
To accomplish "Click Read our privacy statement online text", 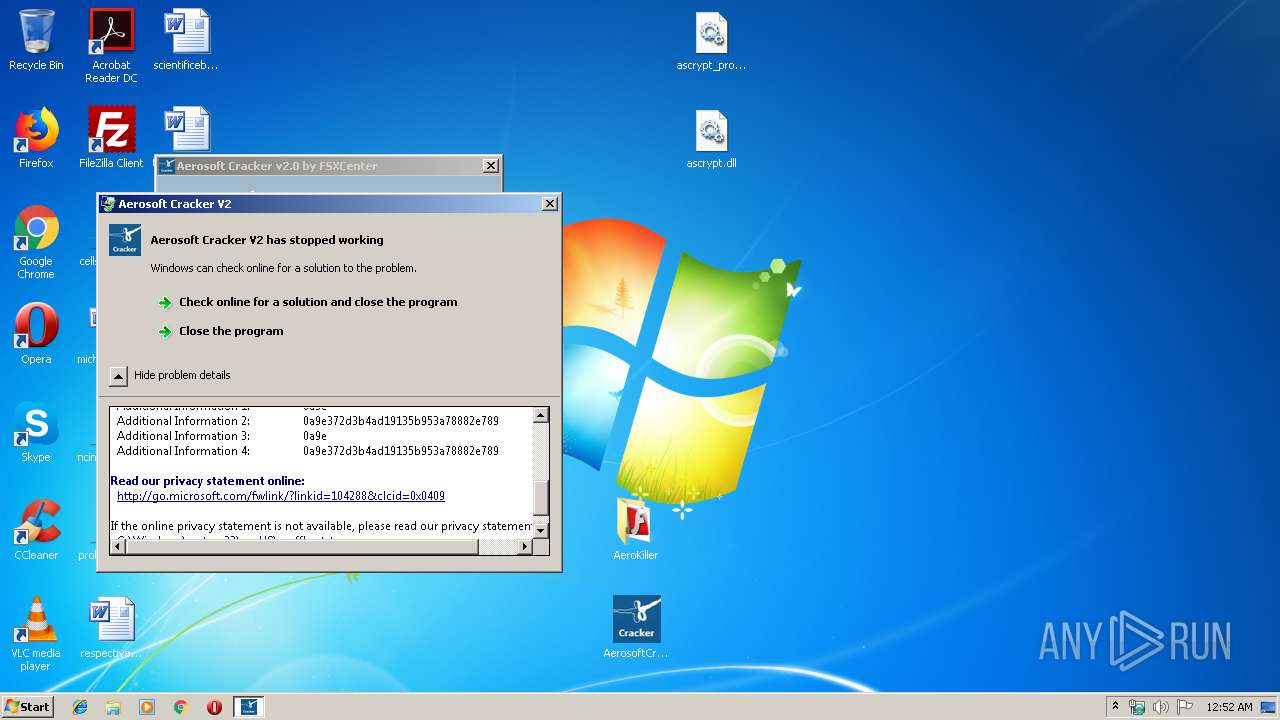I will [207, 481].
